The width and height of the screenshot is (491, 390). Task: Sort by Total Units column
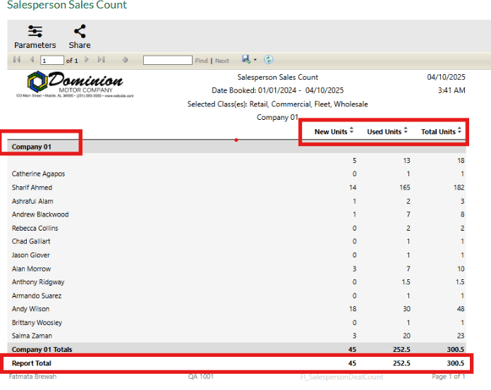[460, 131]
